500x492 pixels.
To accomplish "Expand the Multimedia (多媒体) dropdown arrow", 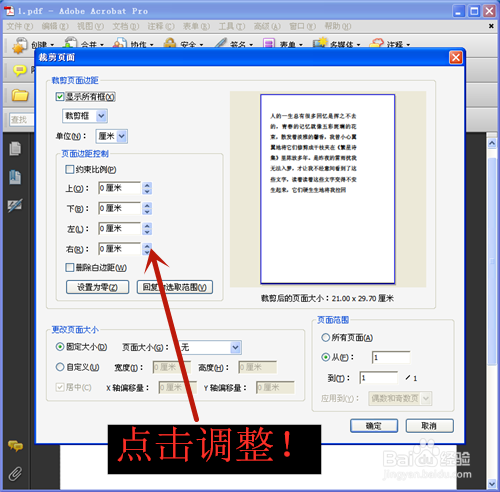I will coord(359,45).
